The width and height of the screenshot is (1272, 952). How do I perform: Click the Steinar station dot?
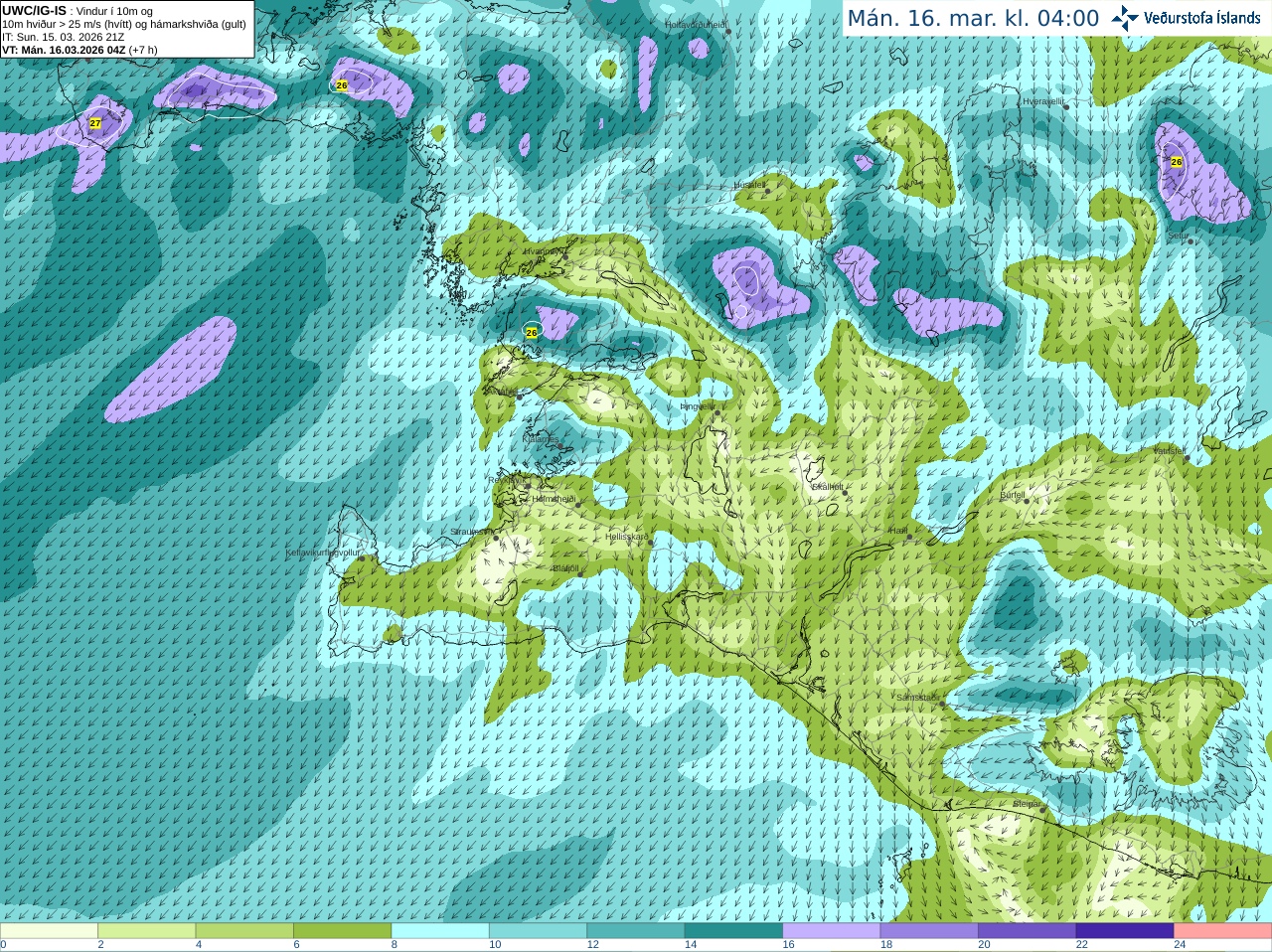point(1042,810)
